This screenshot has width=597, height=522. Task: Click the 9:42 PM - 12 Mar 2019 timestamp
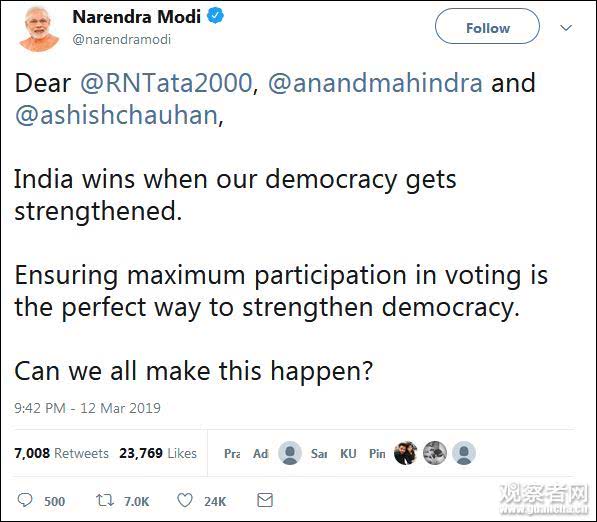87,408
